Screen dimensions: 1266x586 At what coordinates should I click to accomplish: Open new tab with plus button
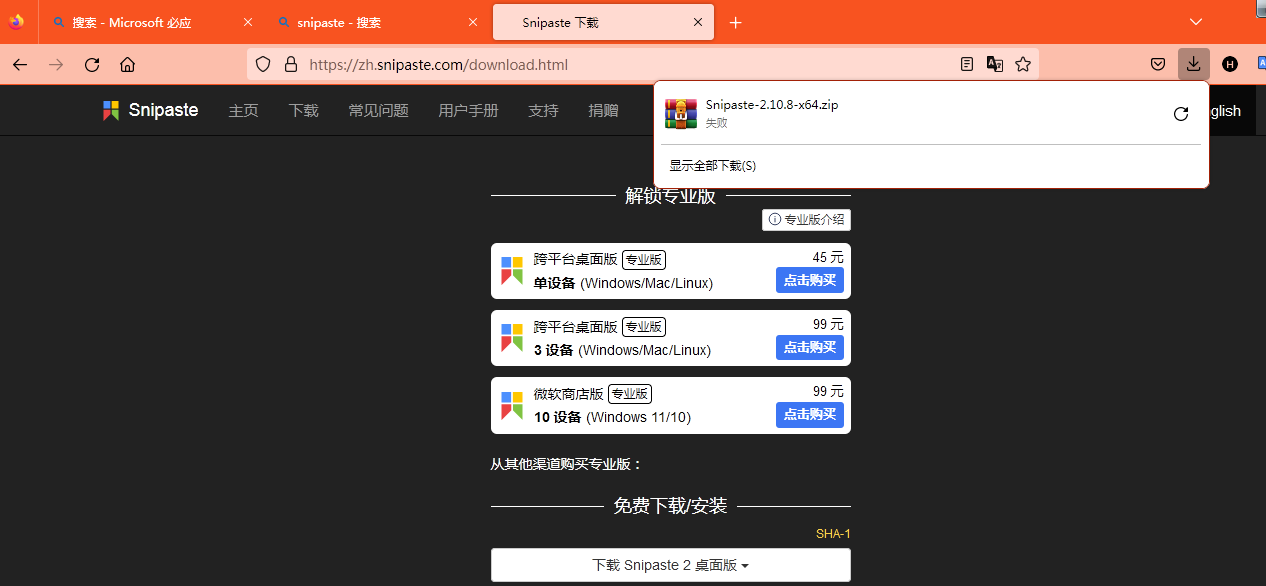pos(736,22)
